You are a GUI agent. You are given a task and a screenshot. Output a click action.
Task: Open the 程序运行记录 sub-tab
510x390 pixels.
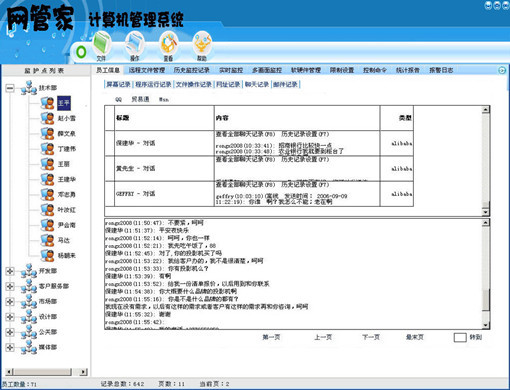click(153, 84)
